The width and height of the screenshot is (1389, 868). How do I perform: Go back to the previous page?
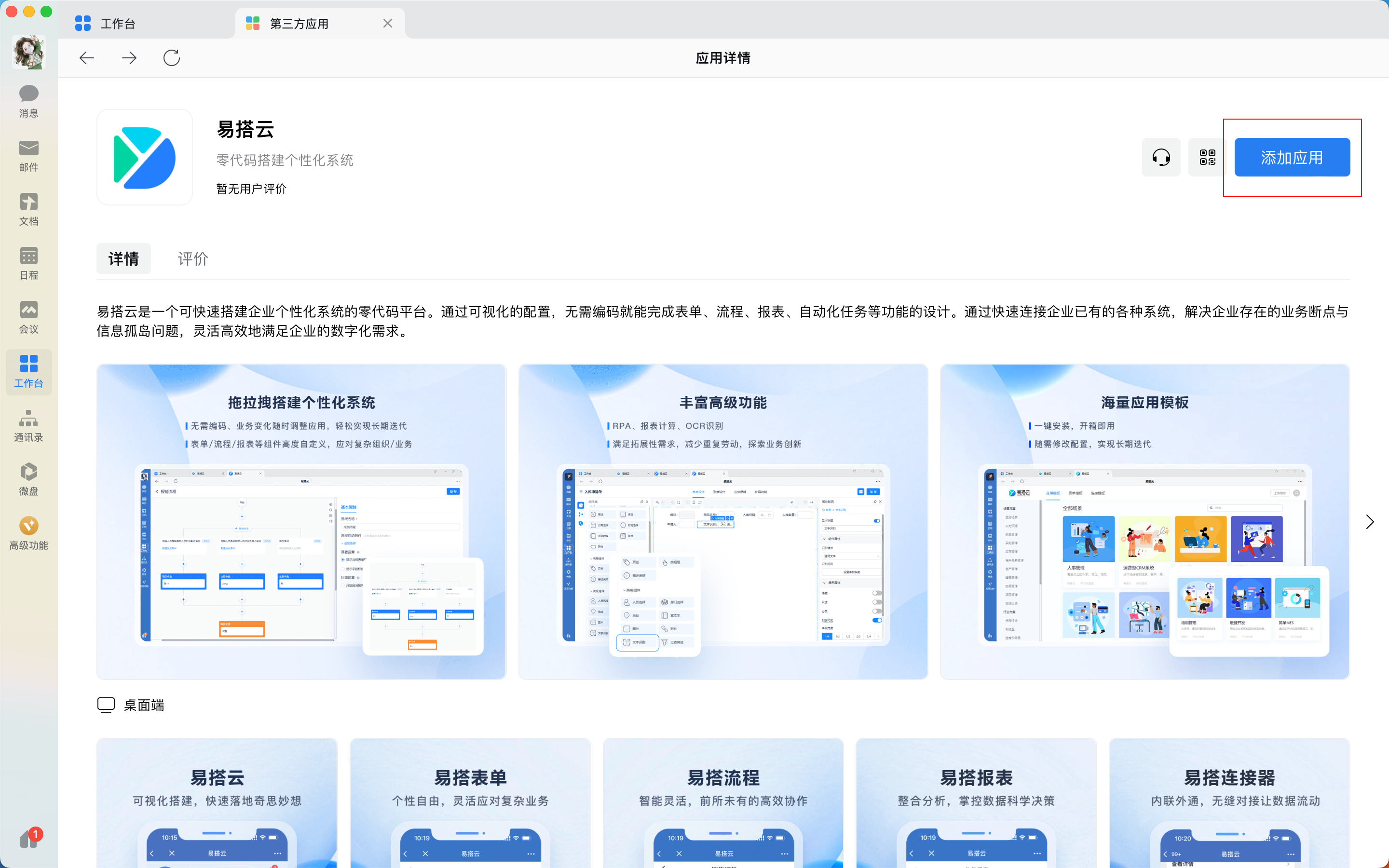(x=87, y=58)
